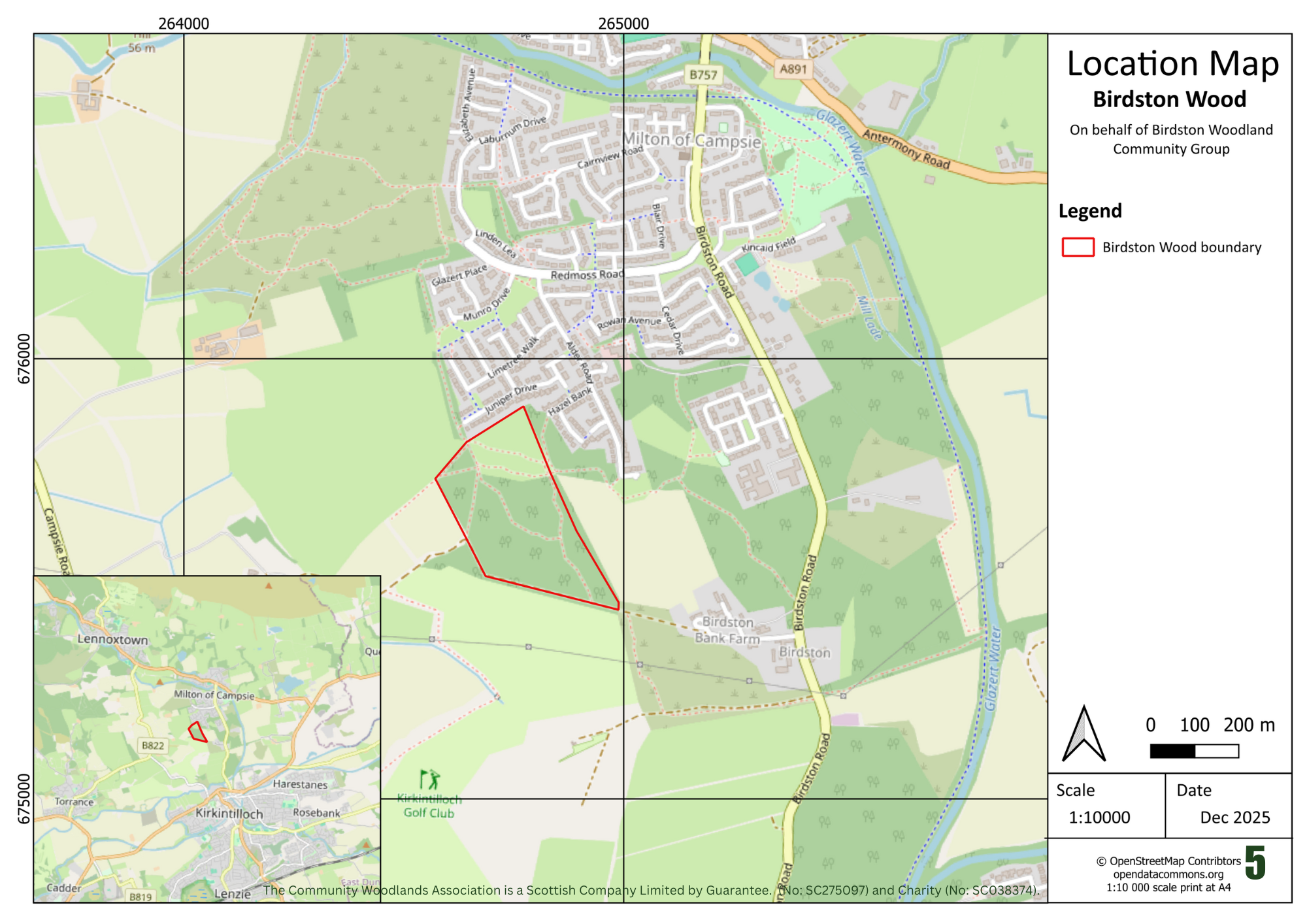
Task: Click the Redmoss Road label
Action: (x=586, y=275)
